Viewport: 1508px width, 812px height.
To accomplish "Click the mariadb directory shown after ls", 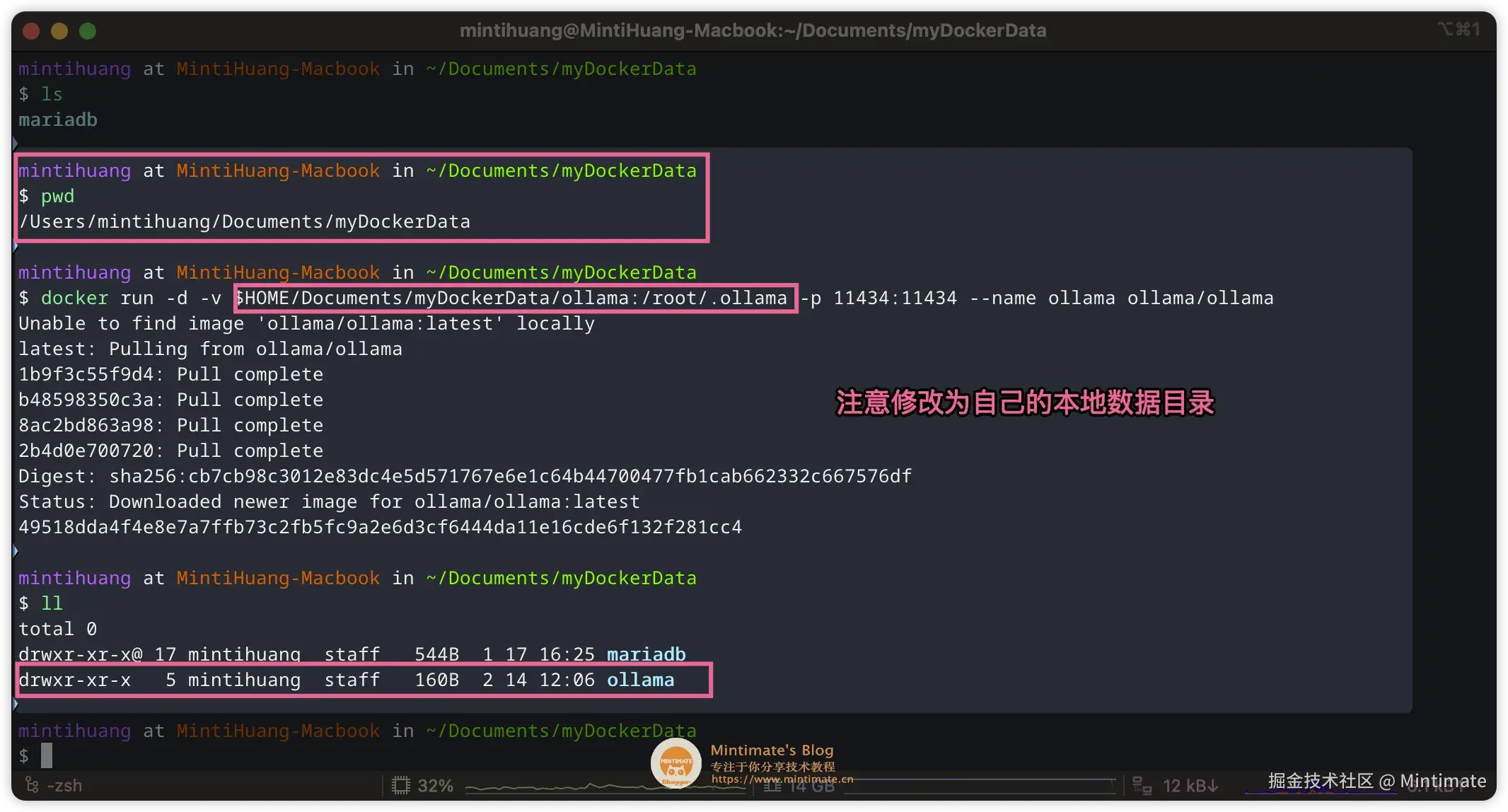I will coord(58,120).
